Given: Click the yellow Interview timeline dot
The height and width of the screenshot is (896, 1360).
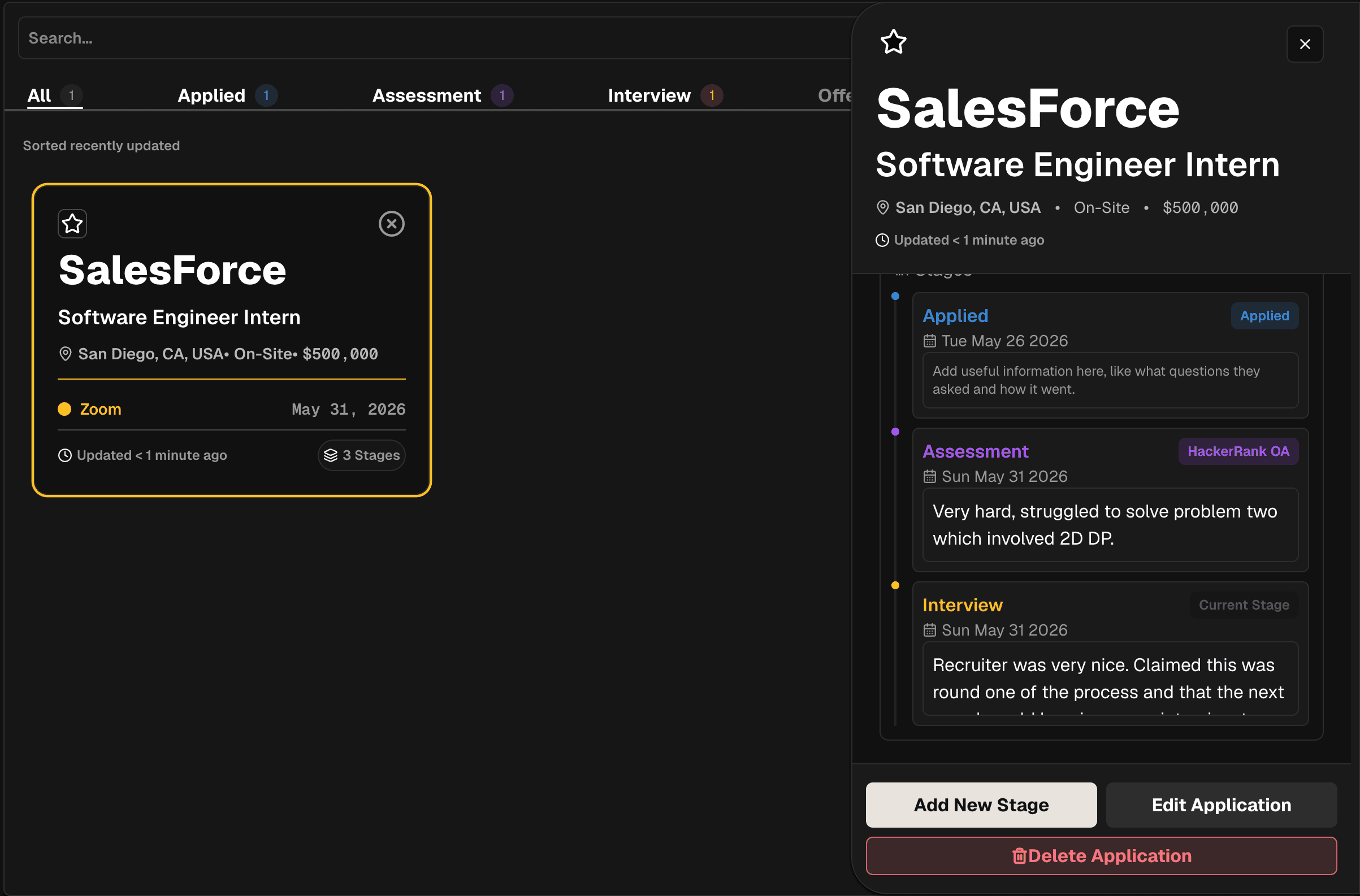Looking at the screenshot, I should [896, 585].
